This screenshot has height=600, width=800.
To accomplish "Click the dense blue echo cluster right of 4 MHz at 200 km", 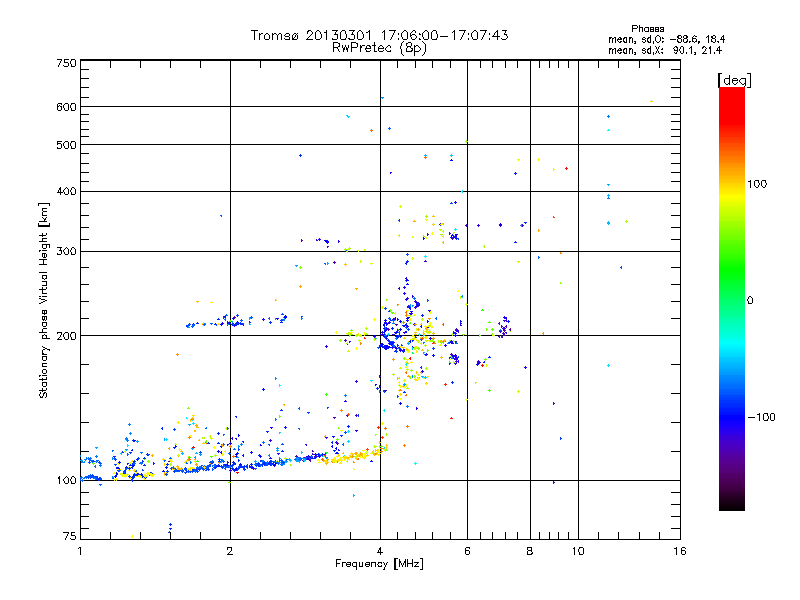I will (x=394, y=334).
